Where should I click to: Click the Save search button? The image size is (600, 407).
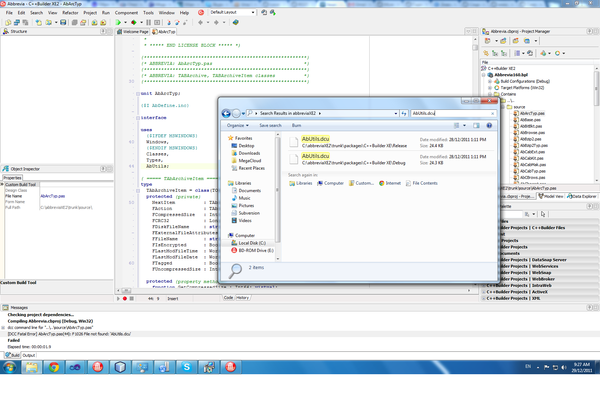coord(270,126)
